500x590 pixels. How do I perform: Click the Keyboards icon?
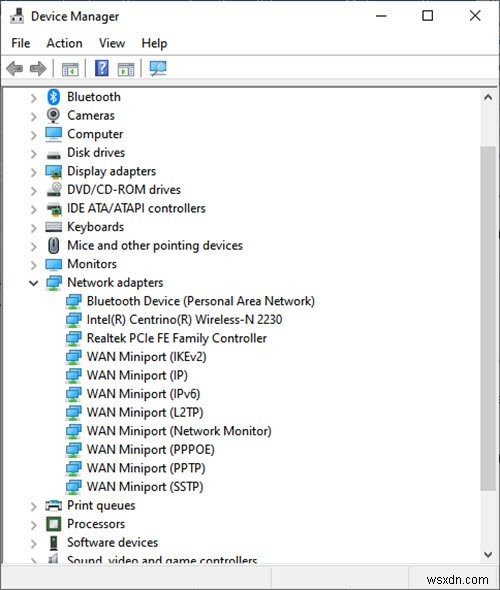pos(53,227)
